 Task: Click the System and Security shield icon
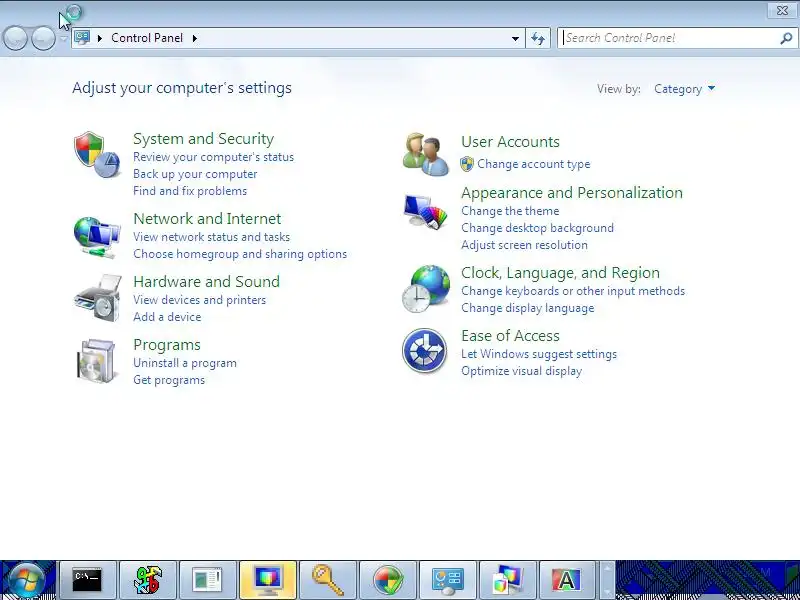click(x=97, y=154)
